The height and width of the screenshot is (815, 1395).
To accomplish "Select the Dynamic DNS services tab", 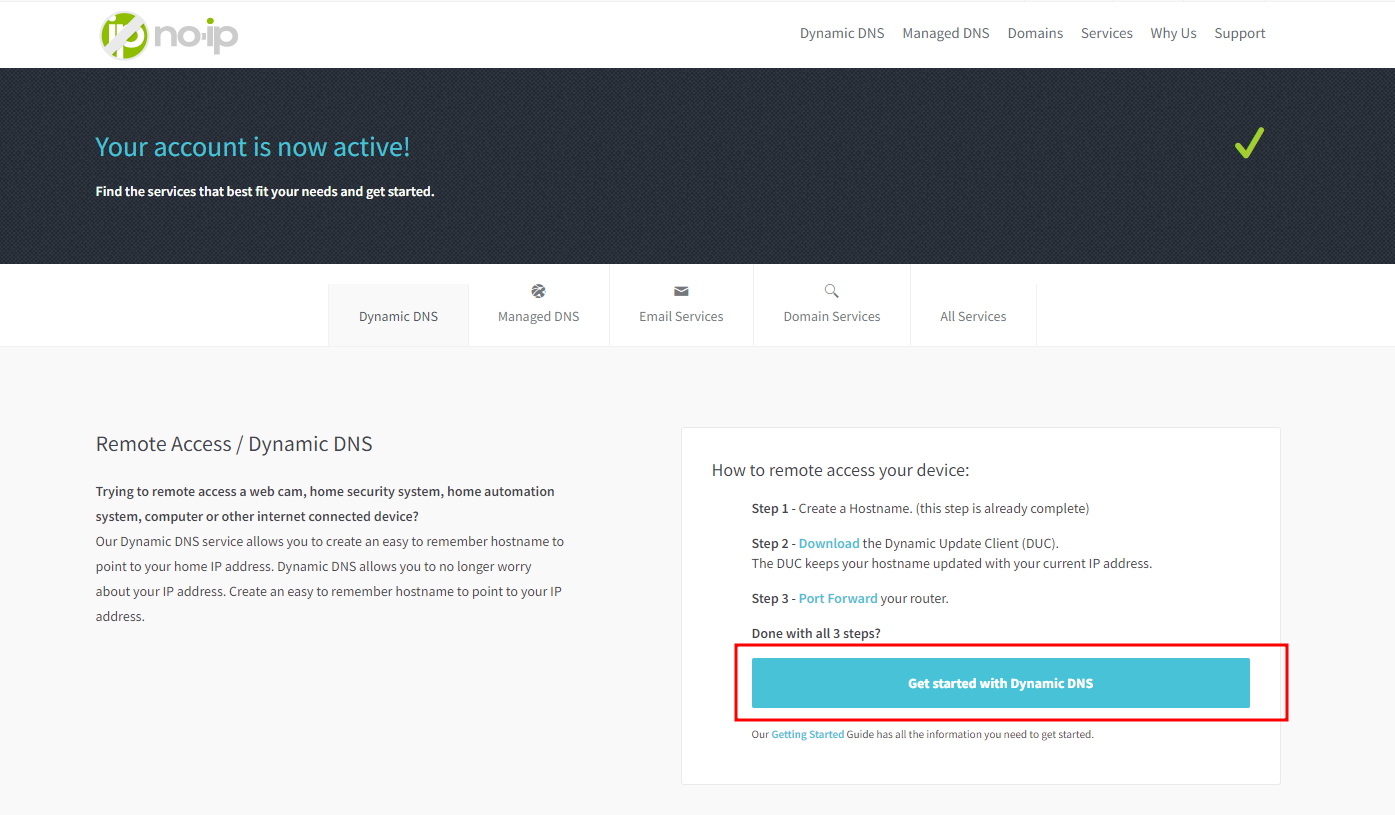I will click(398, 315).
